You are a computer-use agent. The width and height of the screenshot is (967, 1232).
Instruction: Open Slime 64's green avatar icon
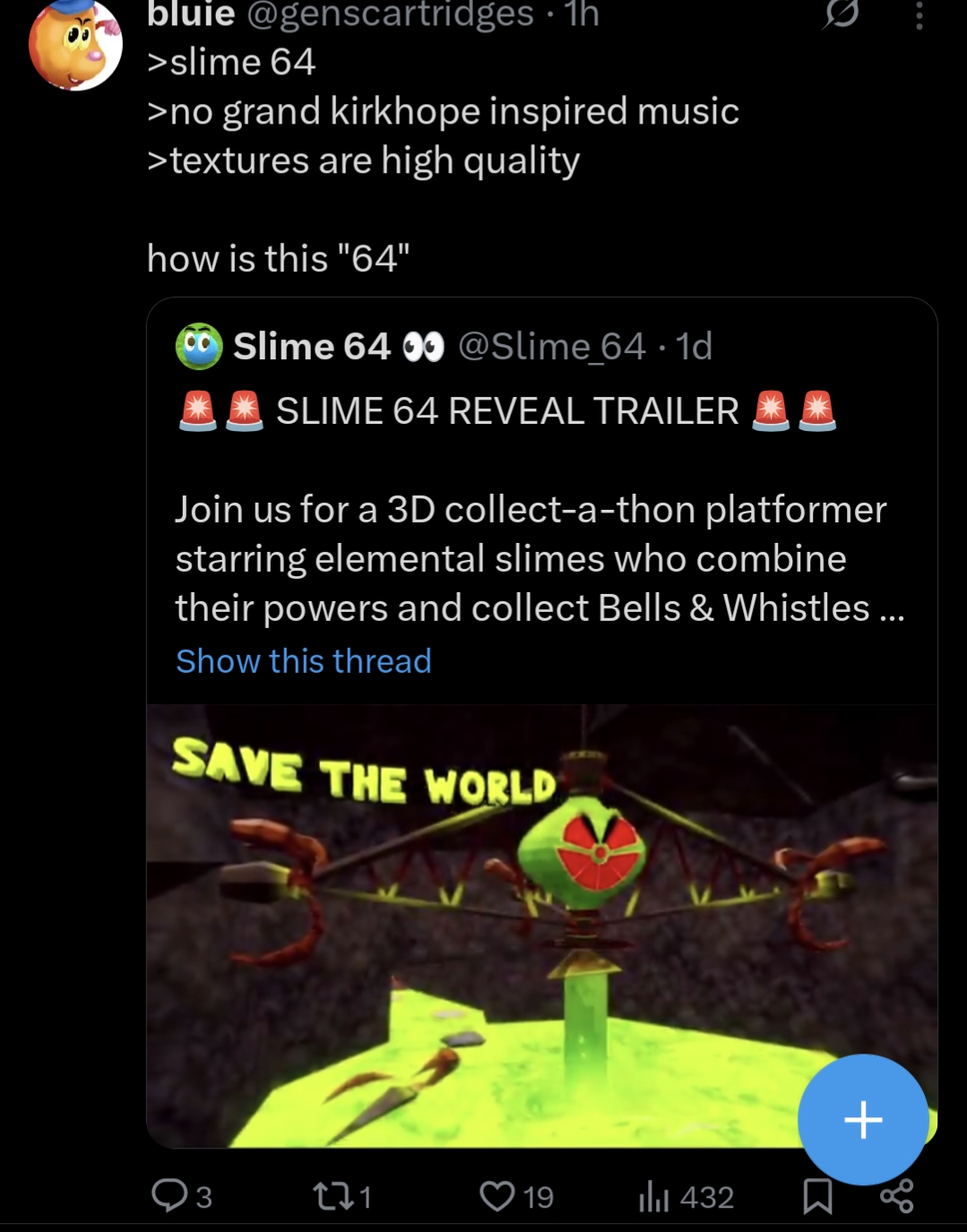tap(199, 347)
